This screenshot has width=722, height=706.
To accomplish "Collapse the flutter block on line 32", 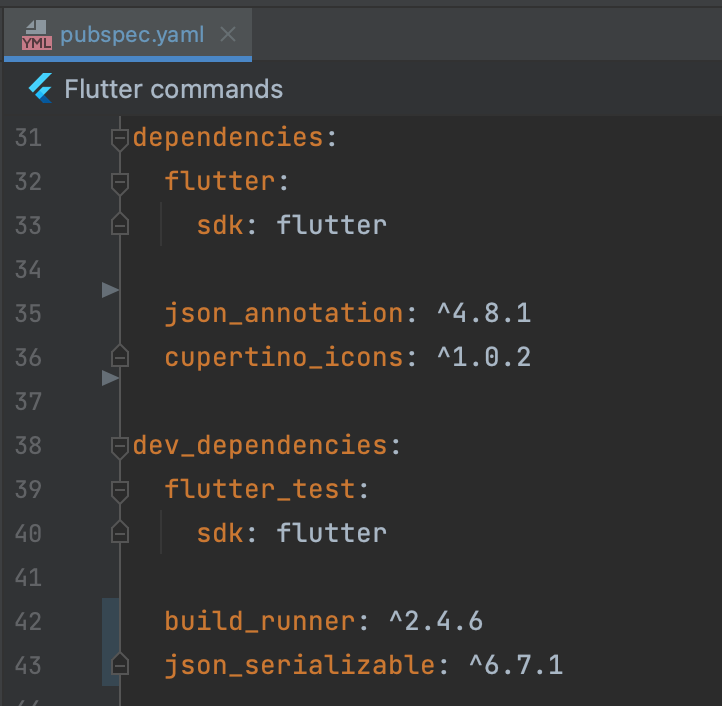I will pos(120,183).
